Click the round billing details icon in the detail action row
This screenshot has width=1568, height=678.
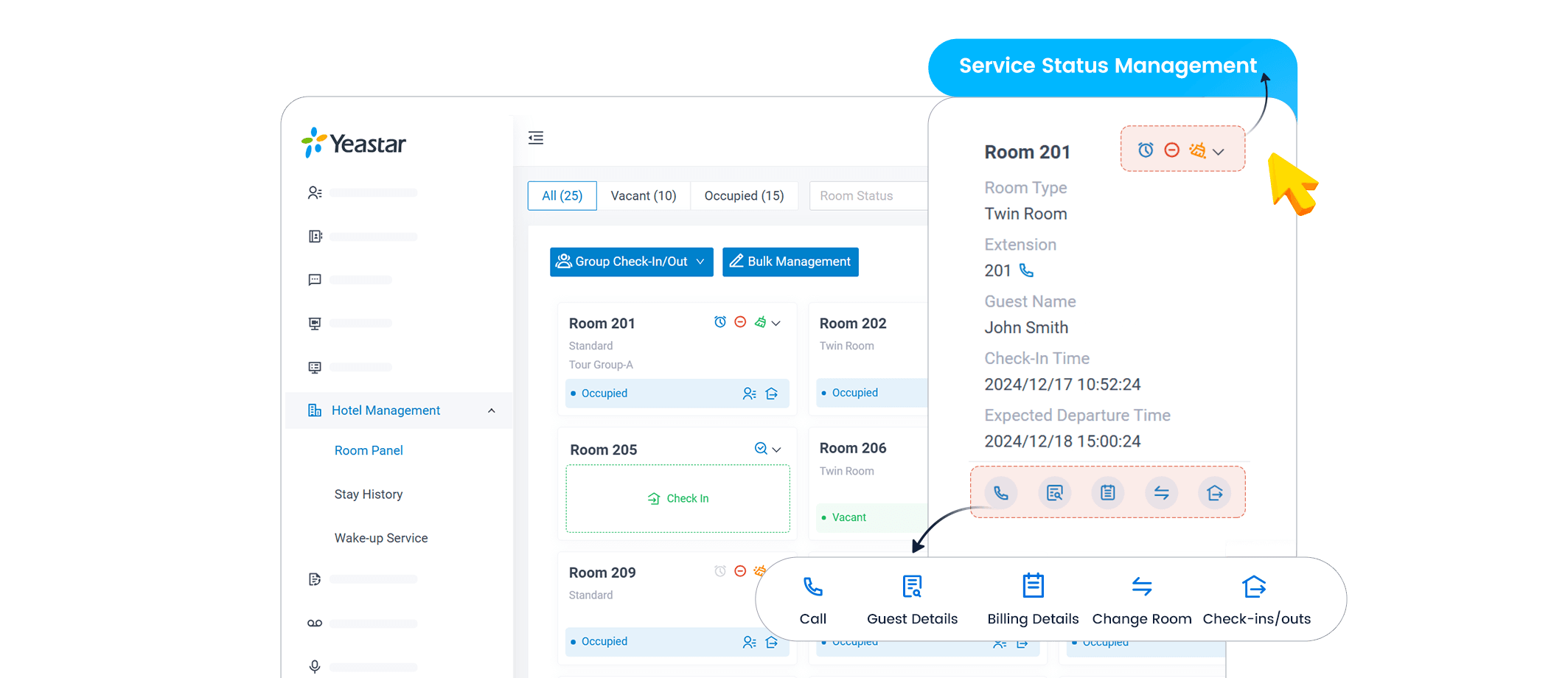[x=1108, y=493]
